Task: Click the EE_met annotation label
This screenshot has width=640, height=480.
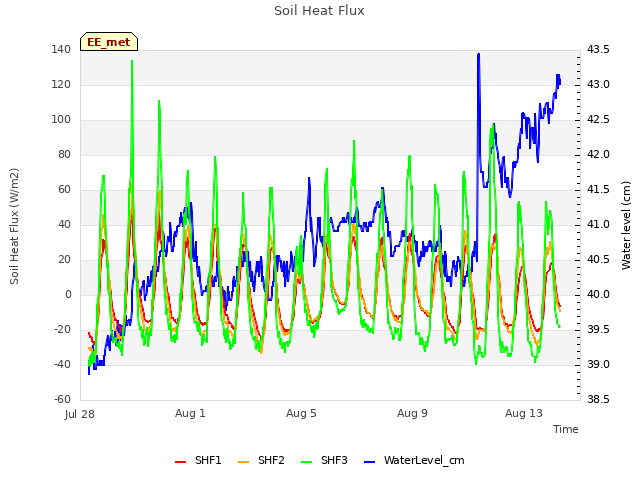Action: coord(109,42)
